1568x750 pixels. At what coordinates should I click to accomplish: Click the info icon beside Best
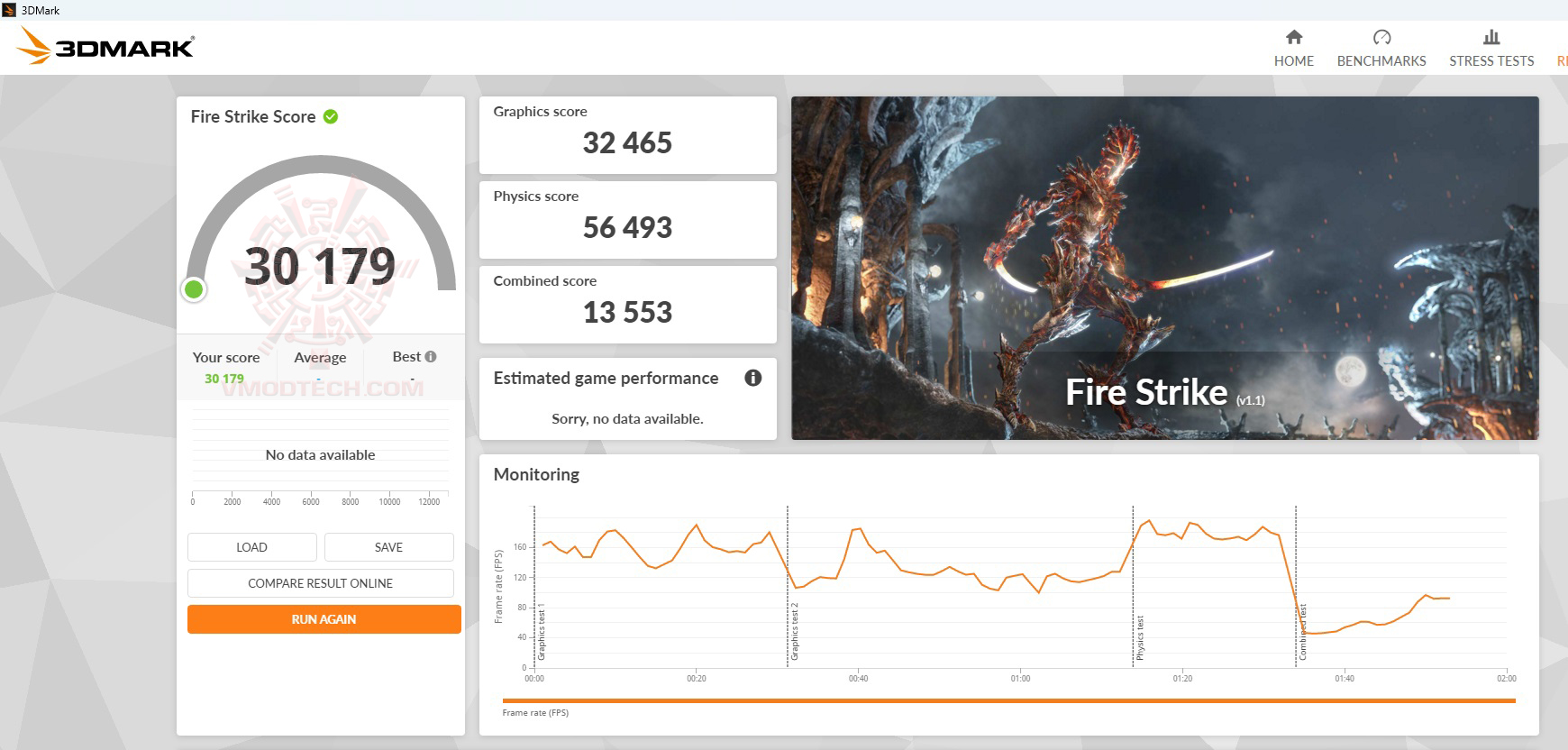click(431, 356)
